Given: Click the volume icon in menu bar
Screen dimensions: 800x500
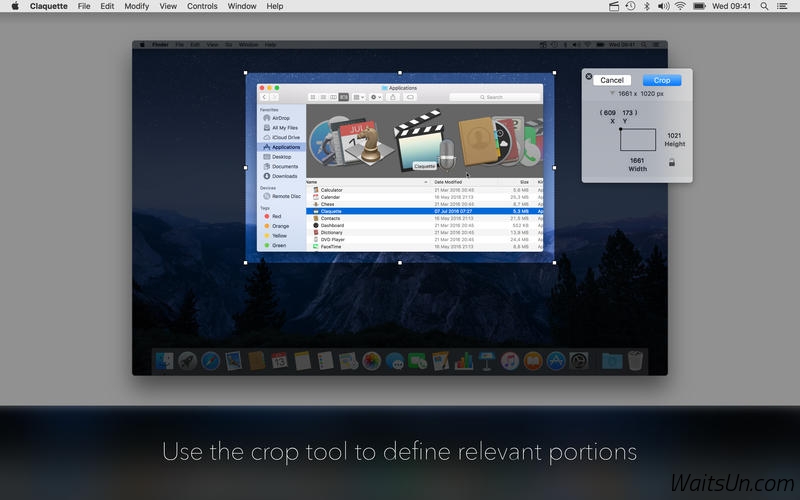Looking at the screenshot, I should 662,6.
